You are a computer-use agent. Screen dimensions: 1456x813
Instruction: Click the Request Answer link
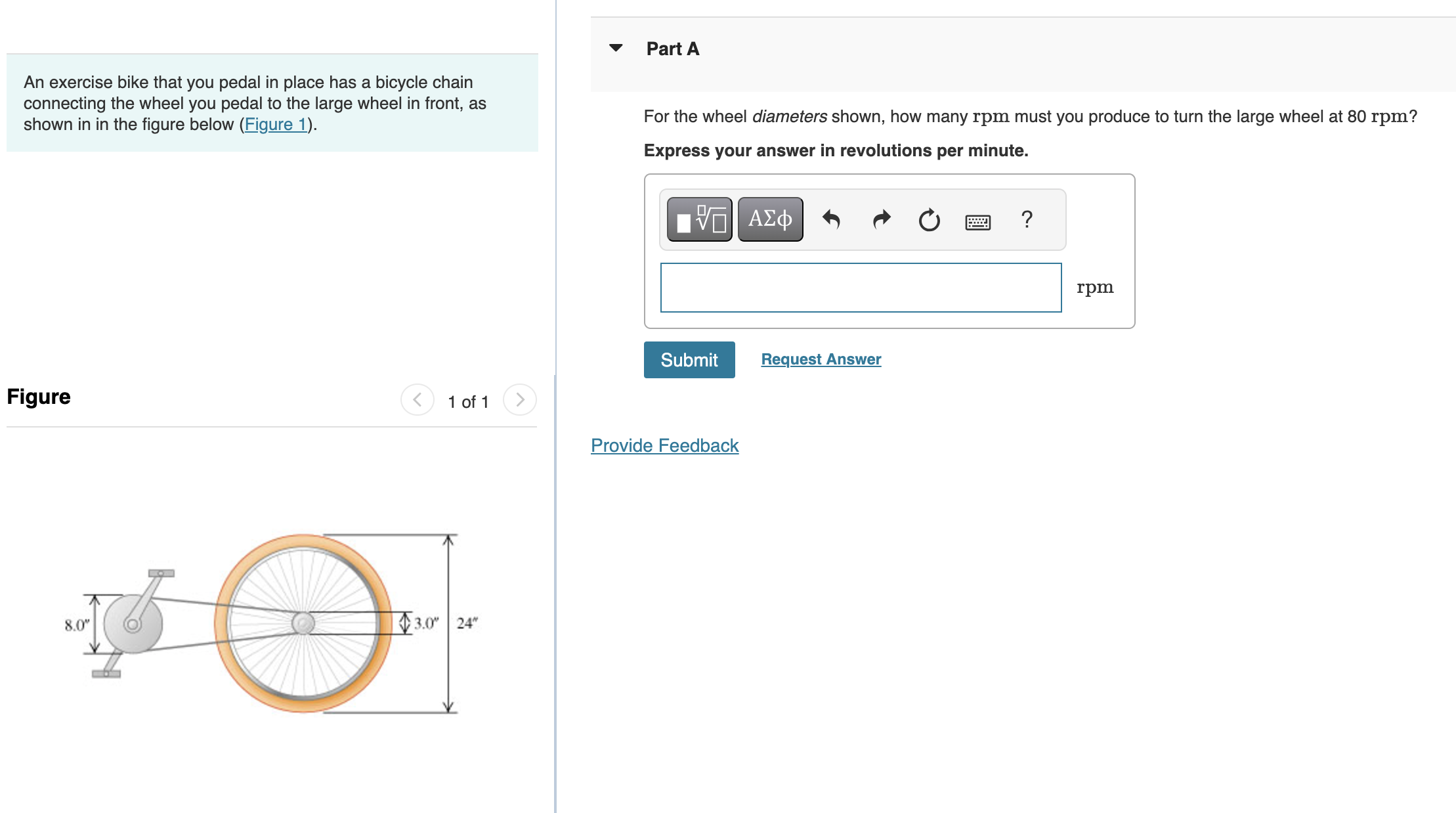tap(821, 359)
